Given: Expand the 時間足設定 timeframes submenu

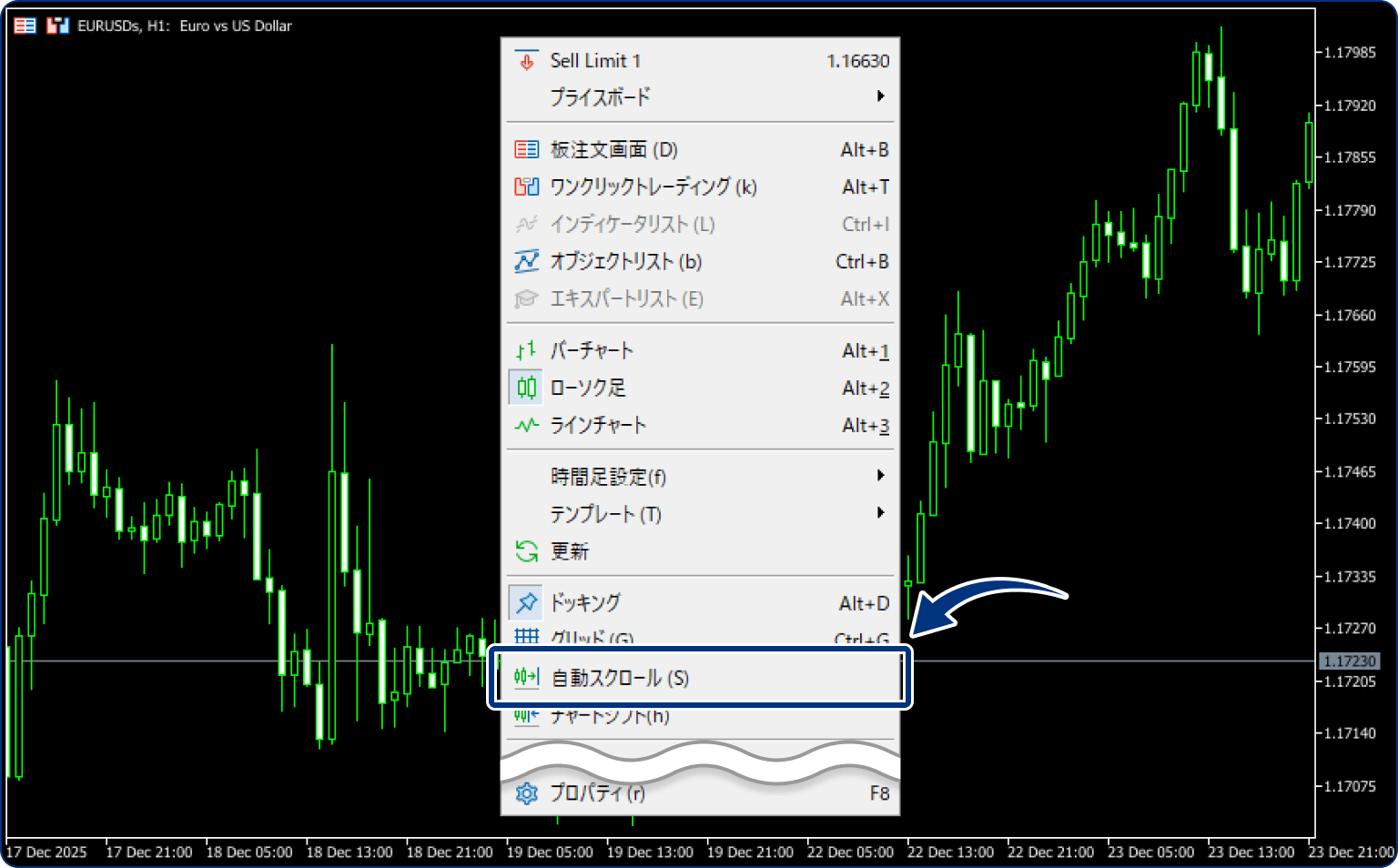Looking at the screenshot, I should click(605, 475).
